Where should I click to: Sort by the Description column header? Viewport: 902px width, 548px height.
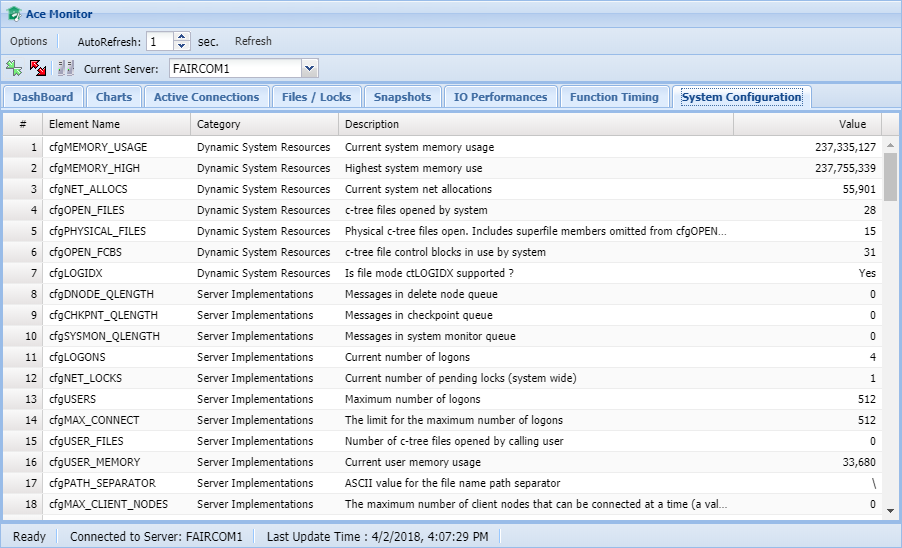click(536, 124)
